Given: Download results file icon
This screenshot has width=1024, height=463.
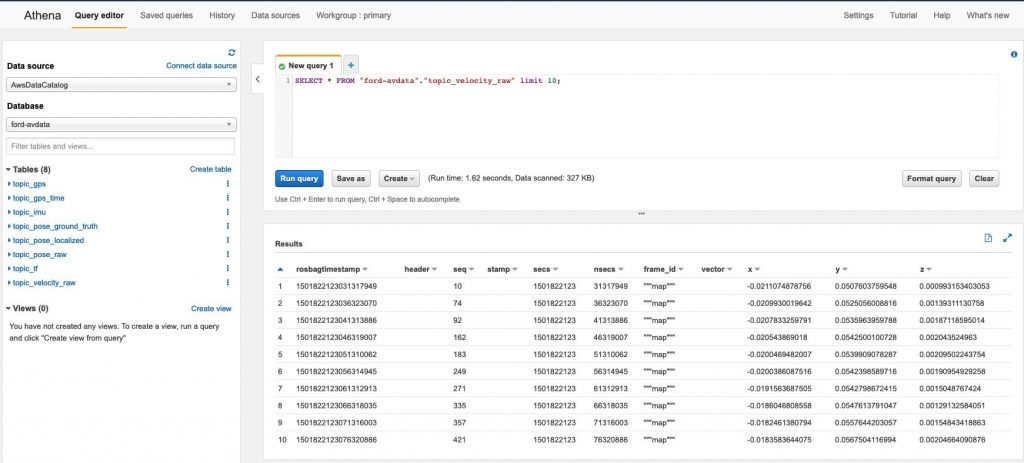Looking at the screenshot, I should tap(988, 238).
